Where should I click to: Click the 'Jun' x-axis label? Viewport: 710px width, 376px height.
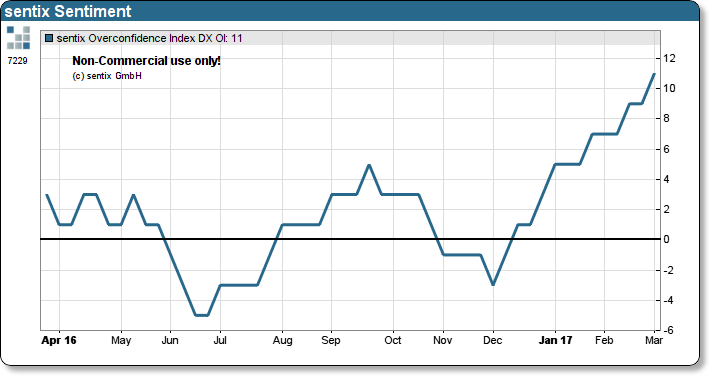[170, 340]
